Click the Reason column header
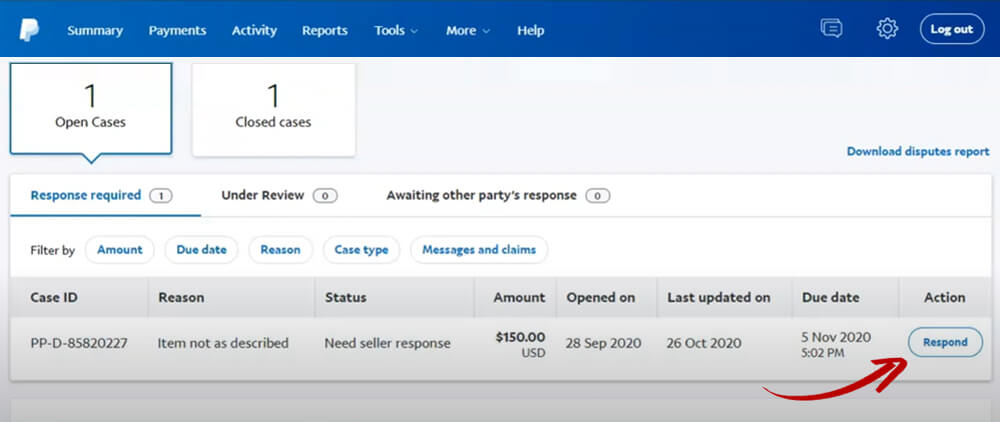The height and width of the screenshot is (422, 1000). 181,298
